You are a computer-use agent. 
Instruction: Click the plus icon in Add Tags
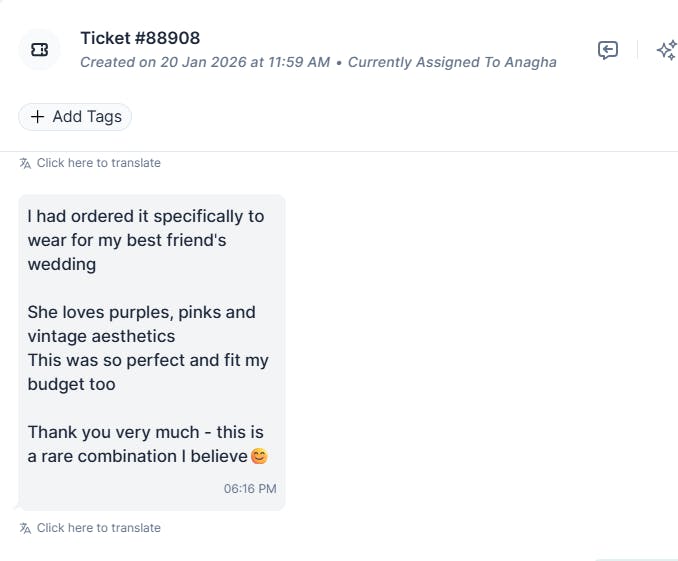coord(38,117)
